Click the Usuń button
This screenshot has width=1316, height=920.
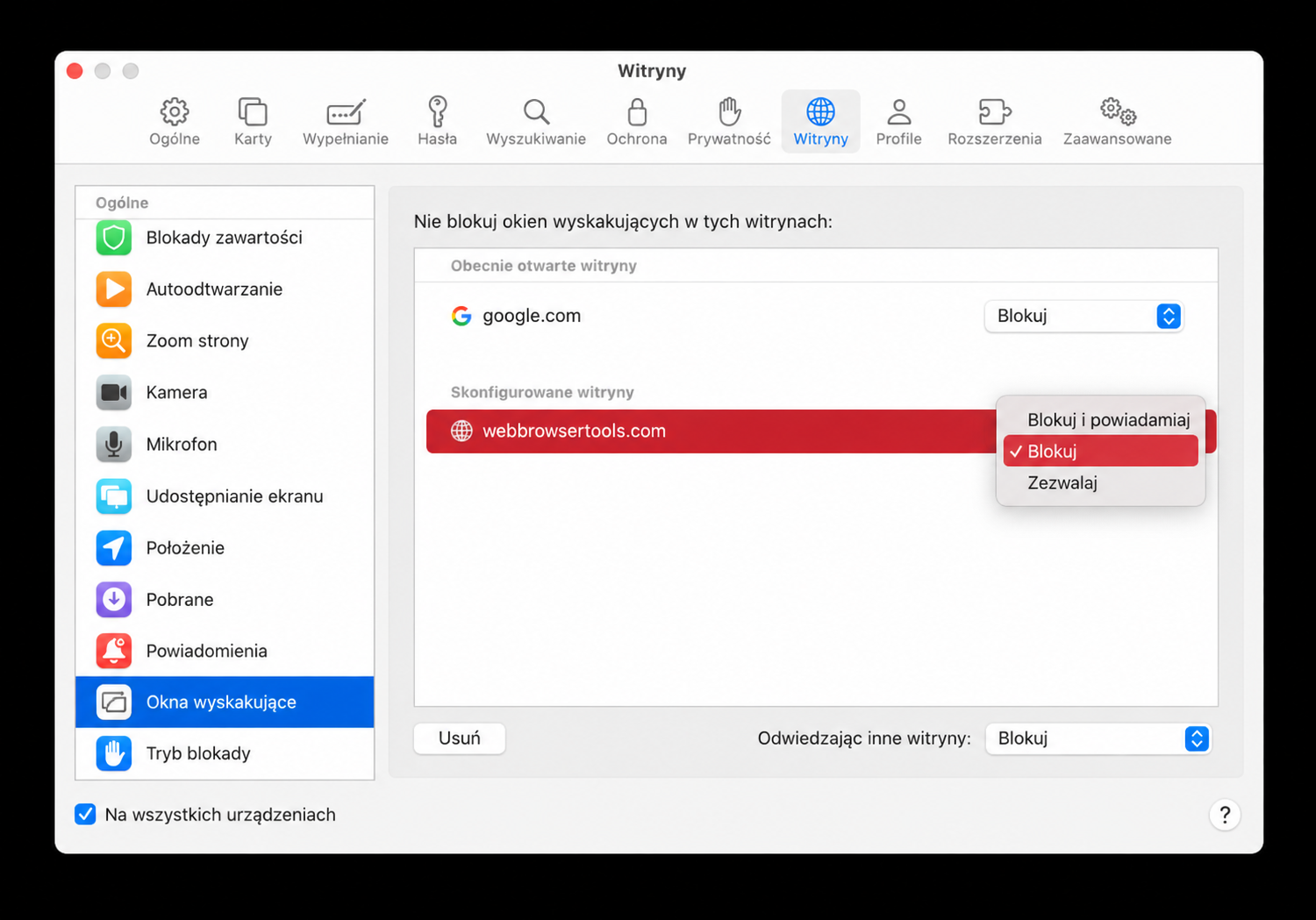460,738
